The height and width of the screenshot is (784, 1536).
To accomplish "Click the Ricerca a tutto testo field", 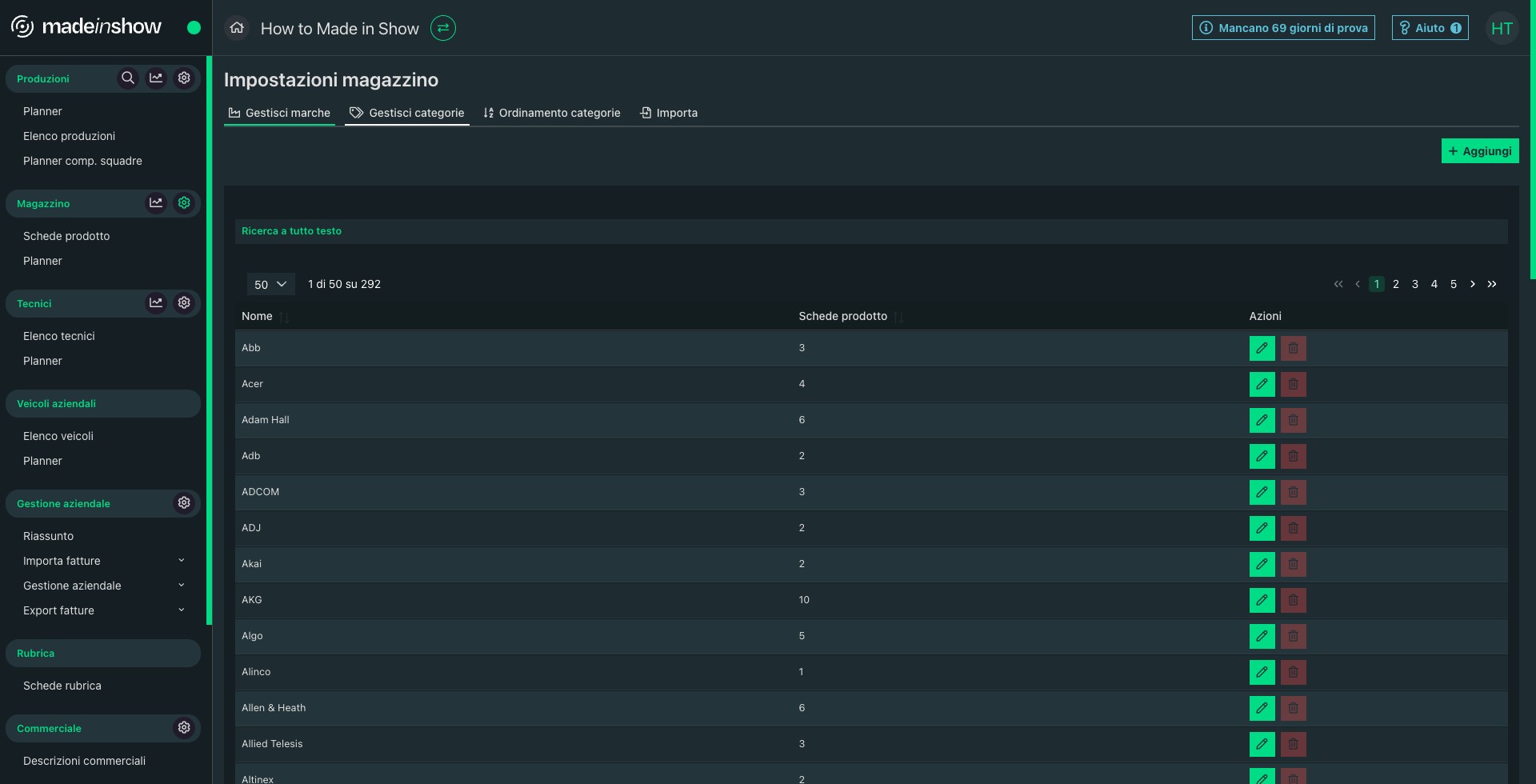I will (x=870, y=231).
